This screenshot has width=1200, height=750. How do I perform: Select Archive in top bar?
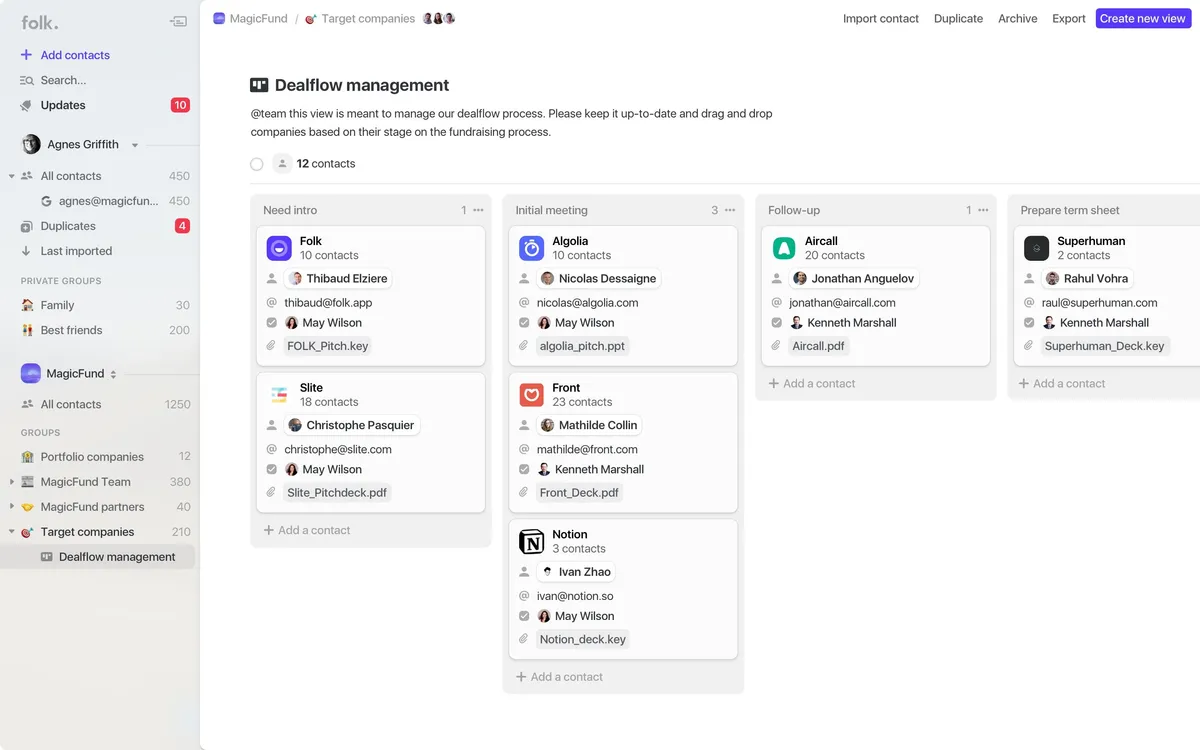[x=1018, y=18]
